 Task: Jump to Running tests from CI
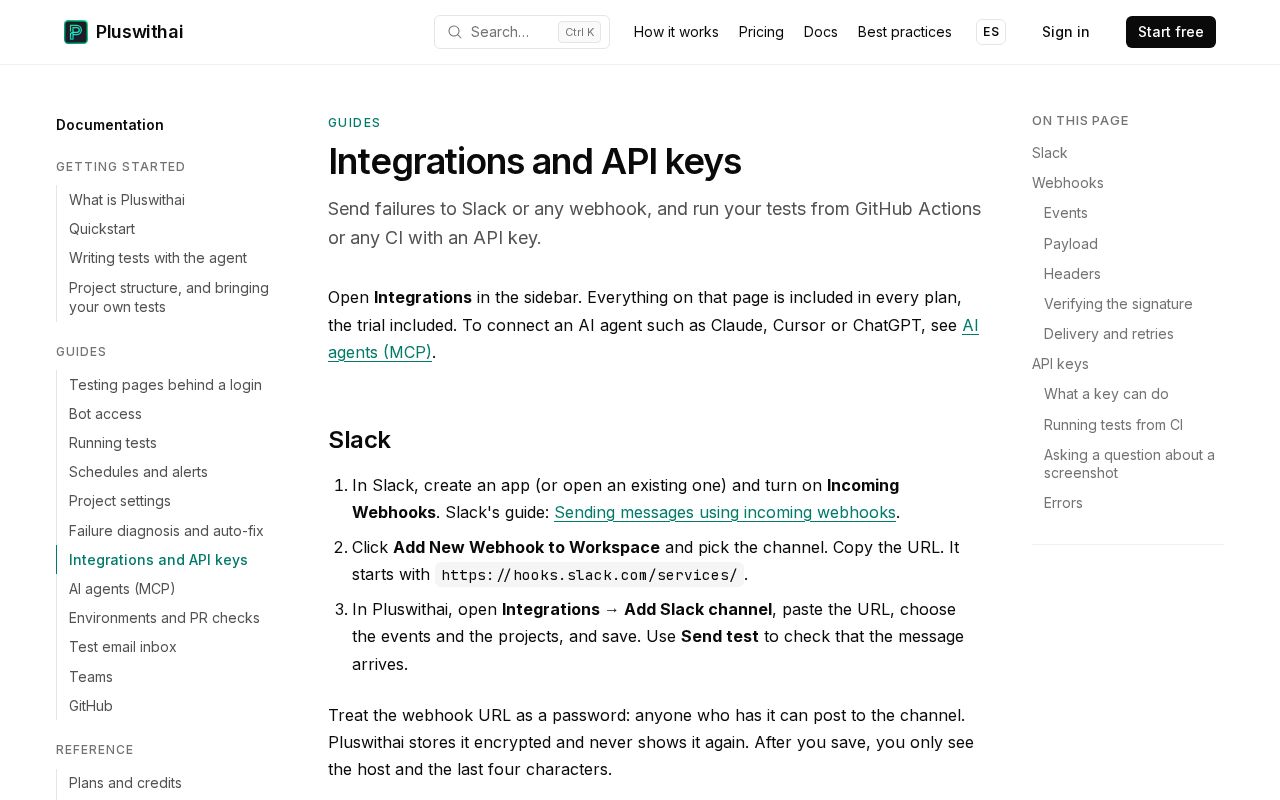click(x=1113, y=425)
